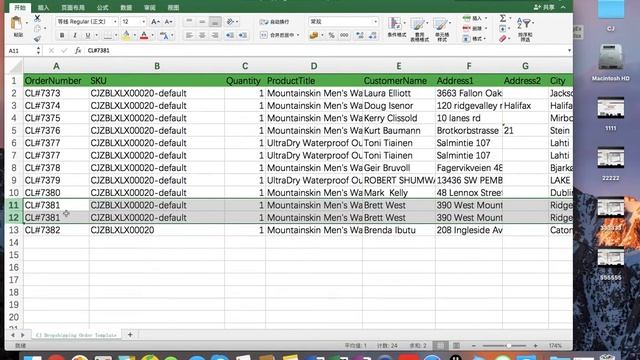
Task: Toggle Italic formatting
Action: (75, 36)
